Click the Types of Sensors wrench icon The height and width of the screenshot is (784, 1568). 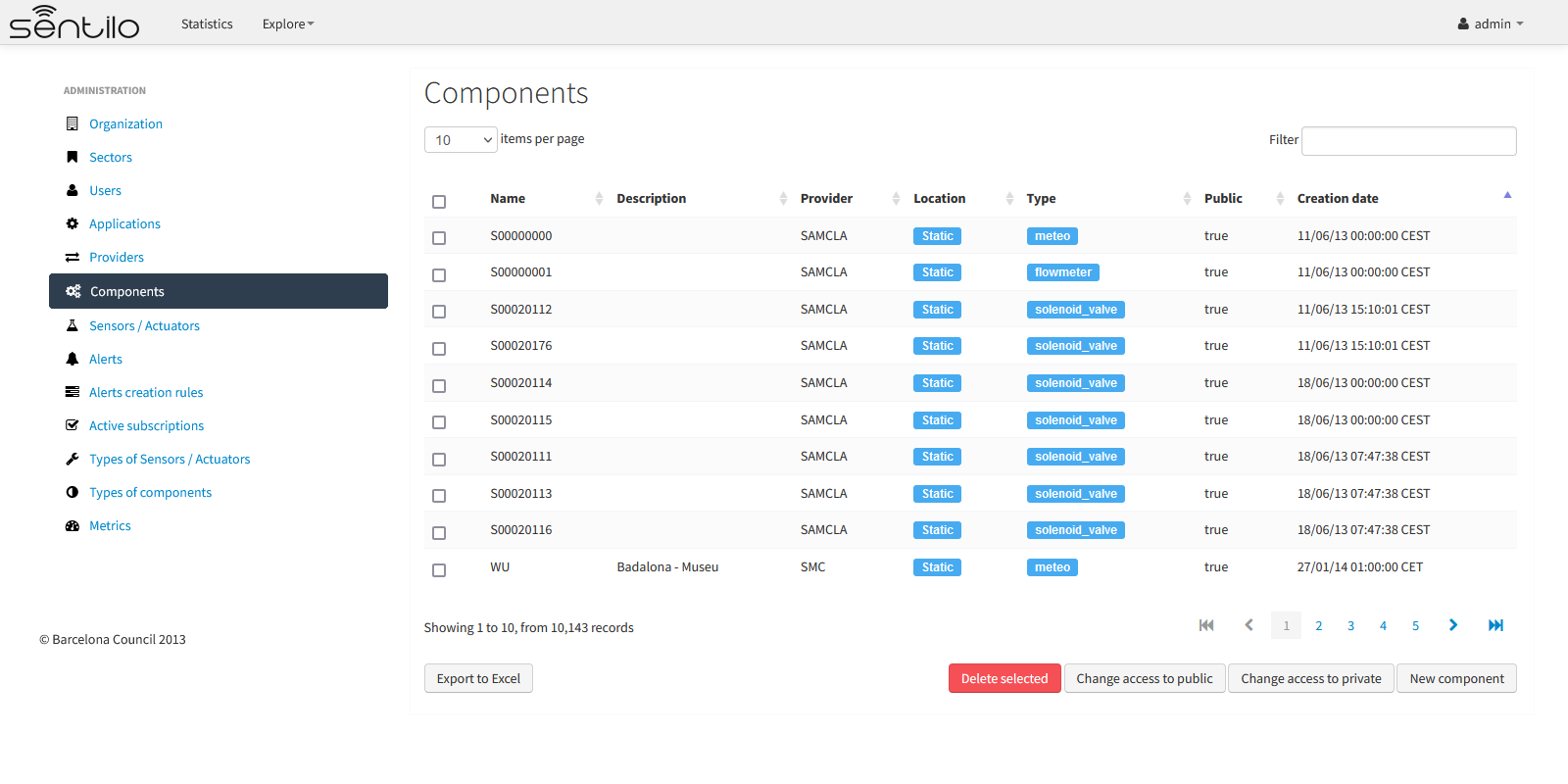pos(72,459)
